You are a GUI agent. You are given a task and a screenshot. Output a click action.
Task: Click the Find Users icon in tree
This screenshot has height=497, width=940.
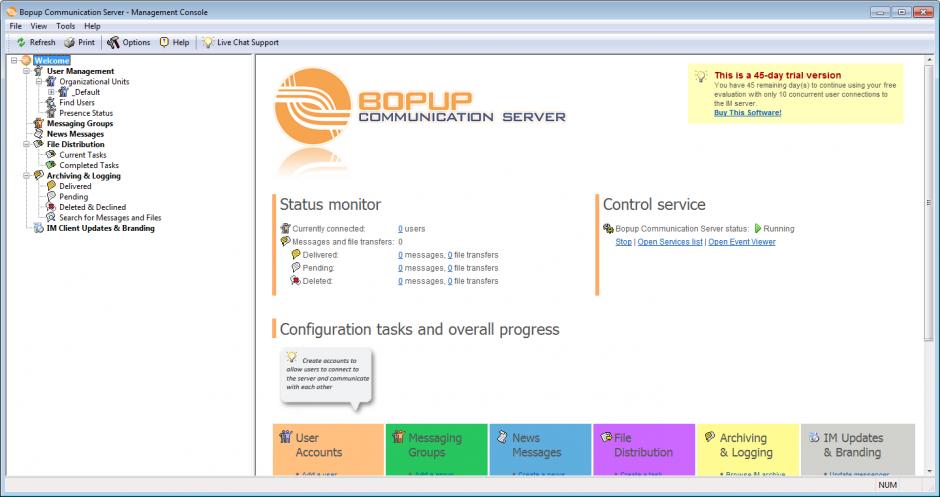pos(51,103)
